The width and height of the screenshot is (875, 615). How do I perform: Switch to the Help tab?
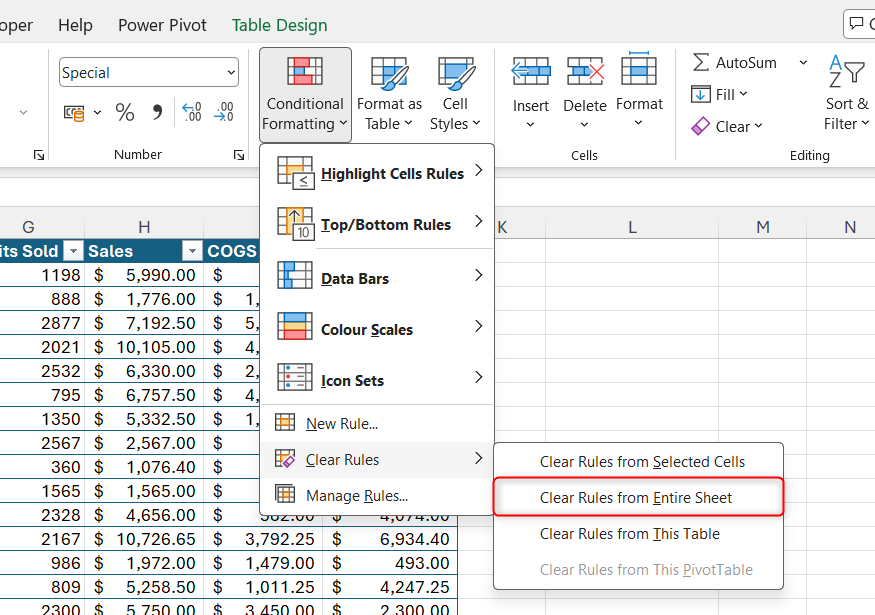tap(75, 25)
